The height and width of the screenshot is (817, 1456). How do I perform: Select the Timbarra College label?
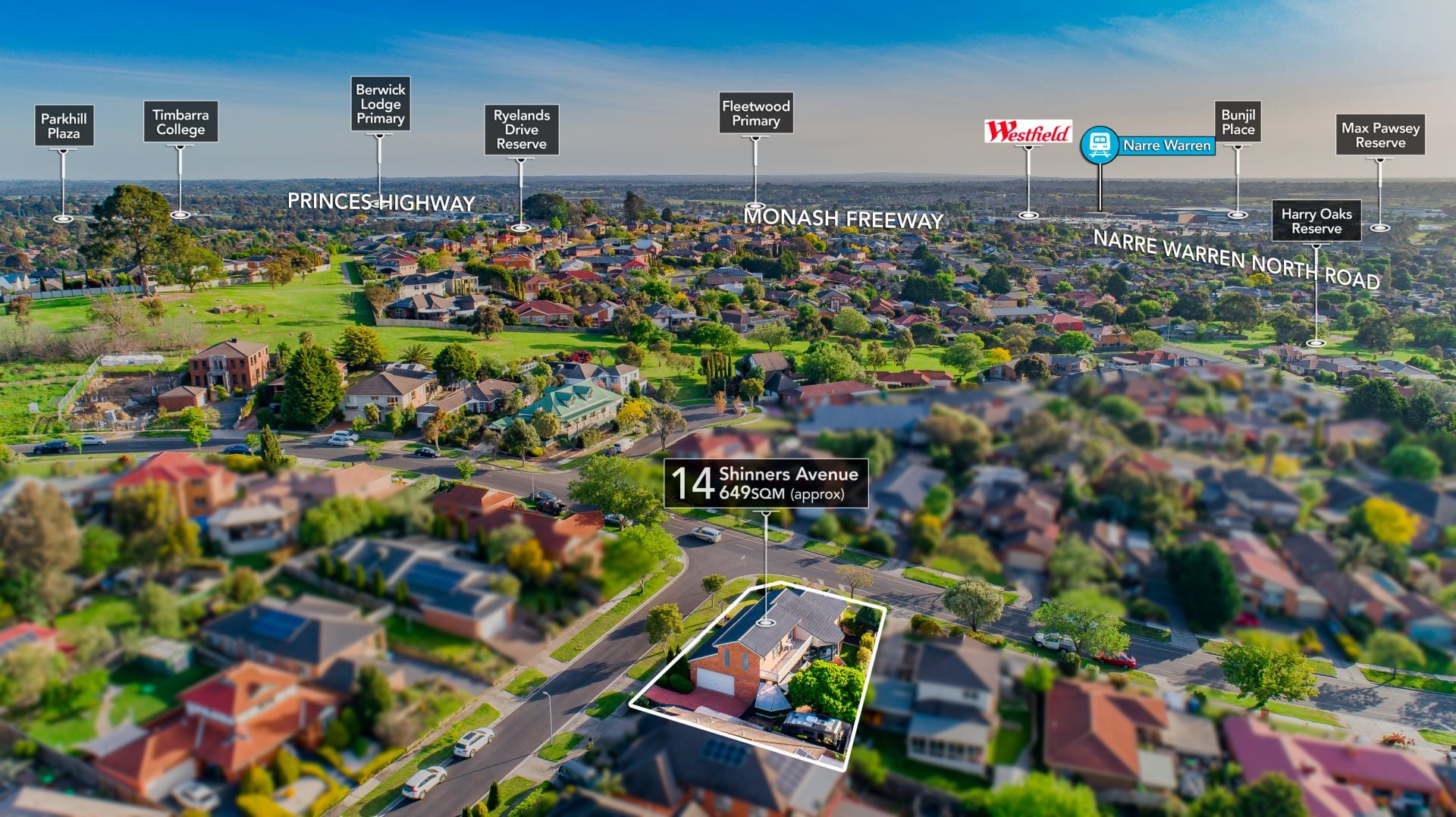[x=180, y=122]
